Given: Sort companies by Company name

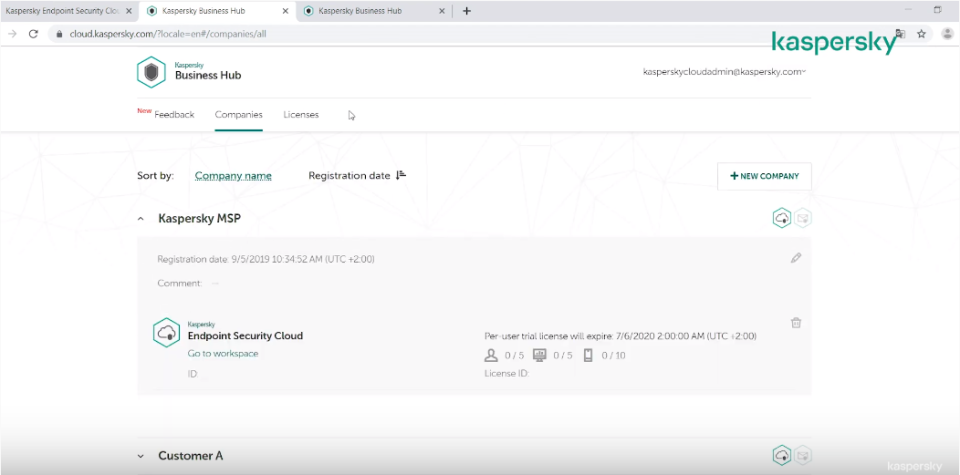Looking at the screenshot, I should (x=233, y=176).
